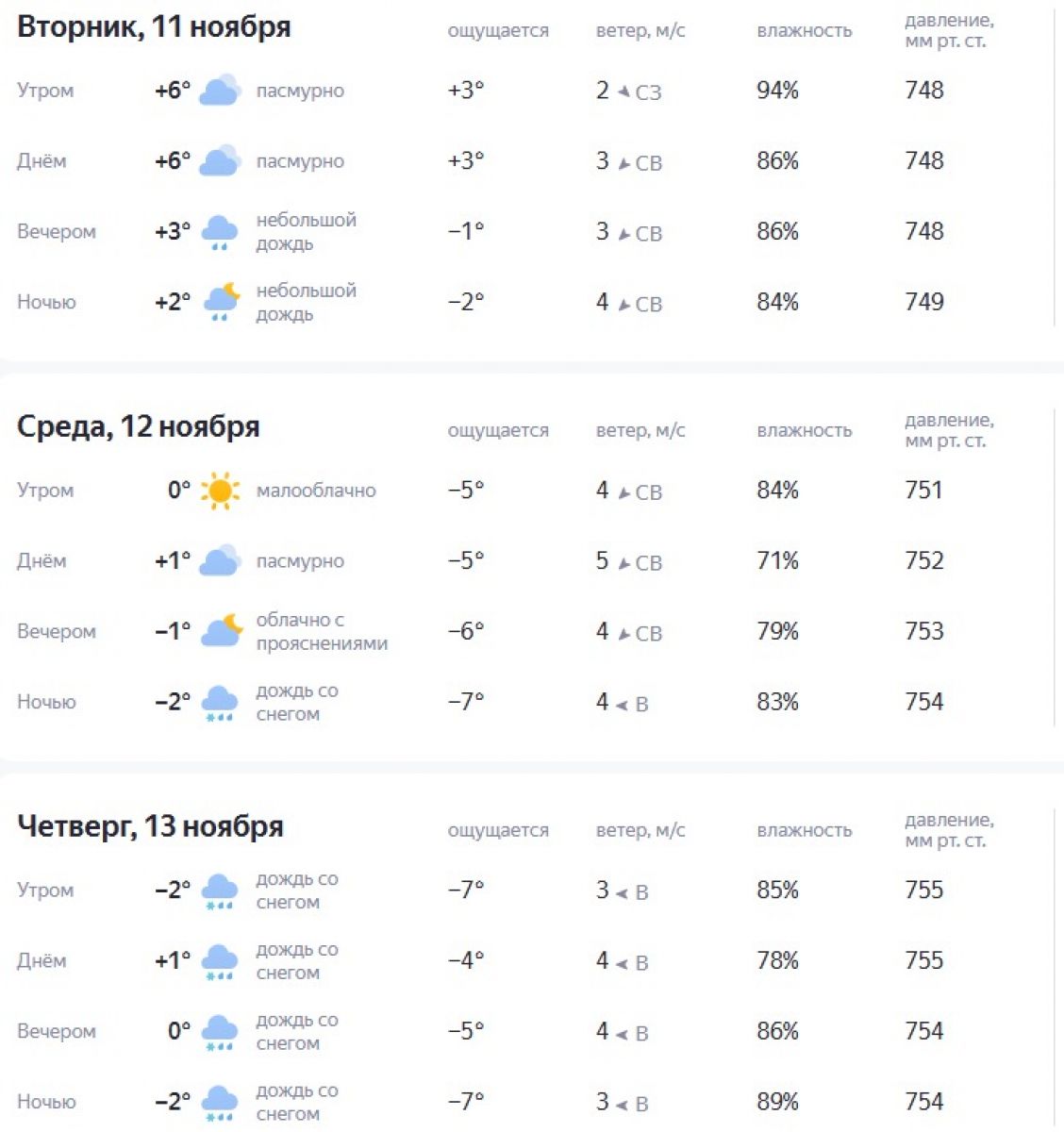The image size is (1064, 1132).
Task: Click Tuesday morning overcast cloud icon
Action: pyautogui.click(x=221, y=91)
